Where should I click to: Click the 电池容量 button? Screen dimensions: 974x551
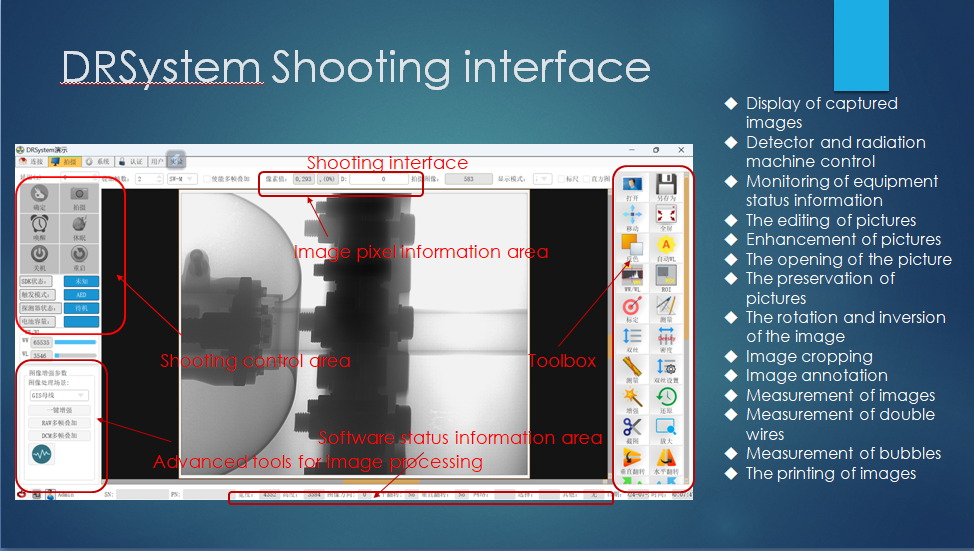pyautogui.click(x=37, y=321)
